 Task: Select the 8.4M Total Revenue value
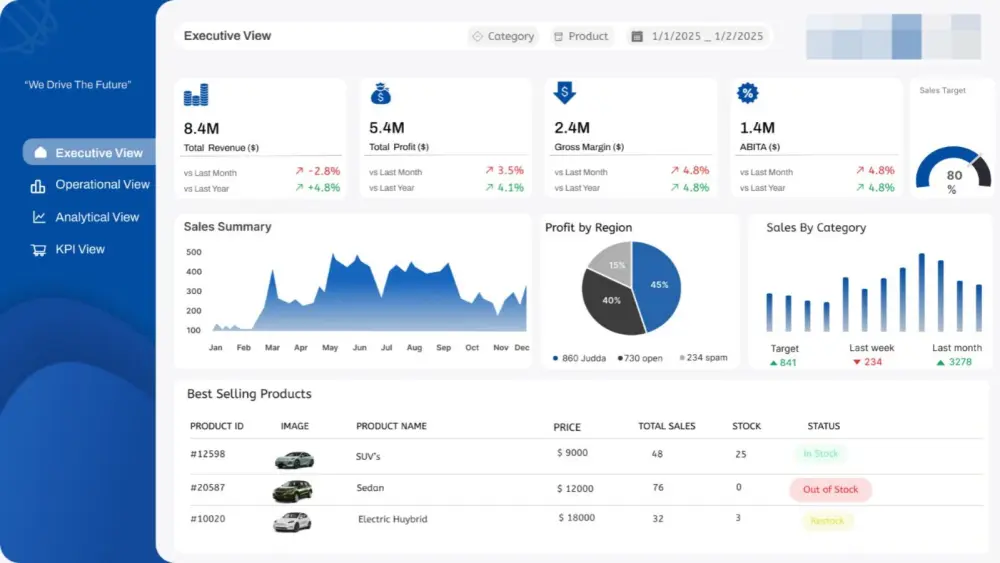(x=202, y=129)
